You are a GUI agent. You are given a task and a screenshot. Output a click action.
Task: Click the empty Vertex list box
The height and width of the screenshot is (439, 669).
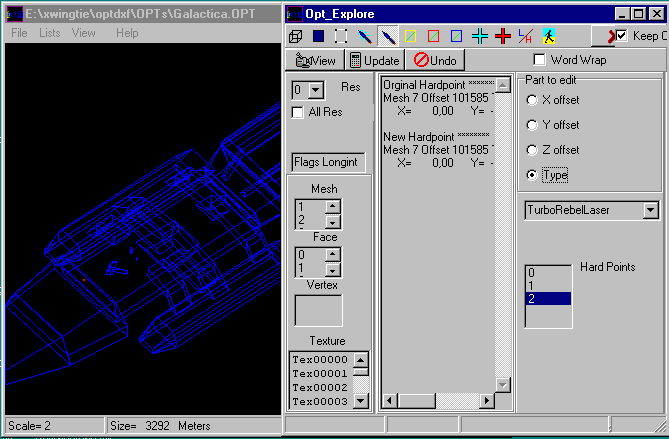point(319,310)
